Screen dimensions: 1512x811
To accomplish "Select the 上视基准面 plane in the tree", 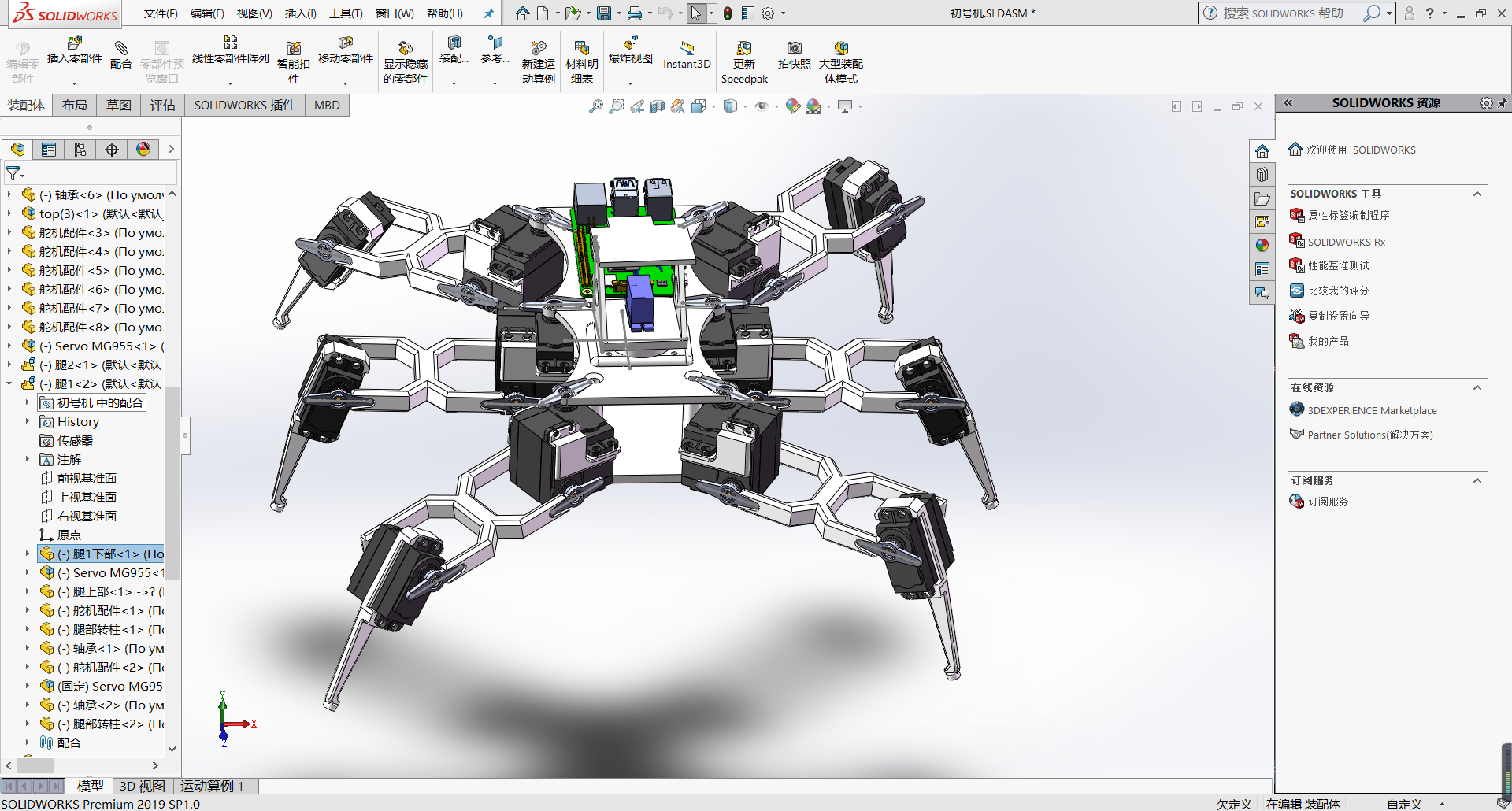I will [x=87, y=497].
